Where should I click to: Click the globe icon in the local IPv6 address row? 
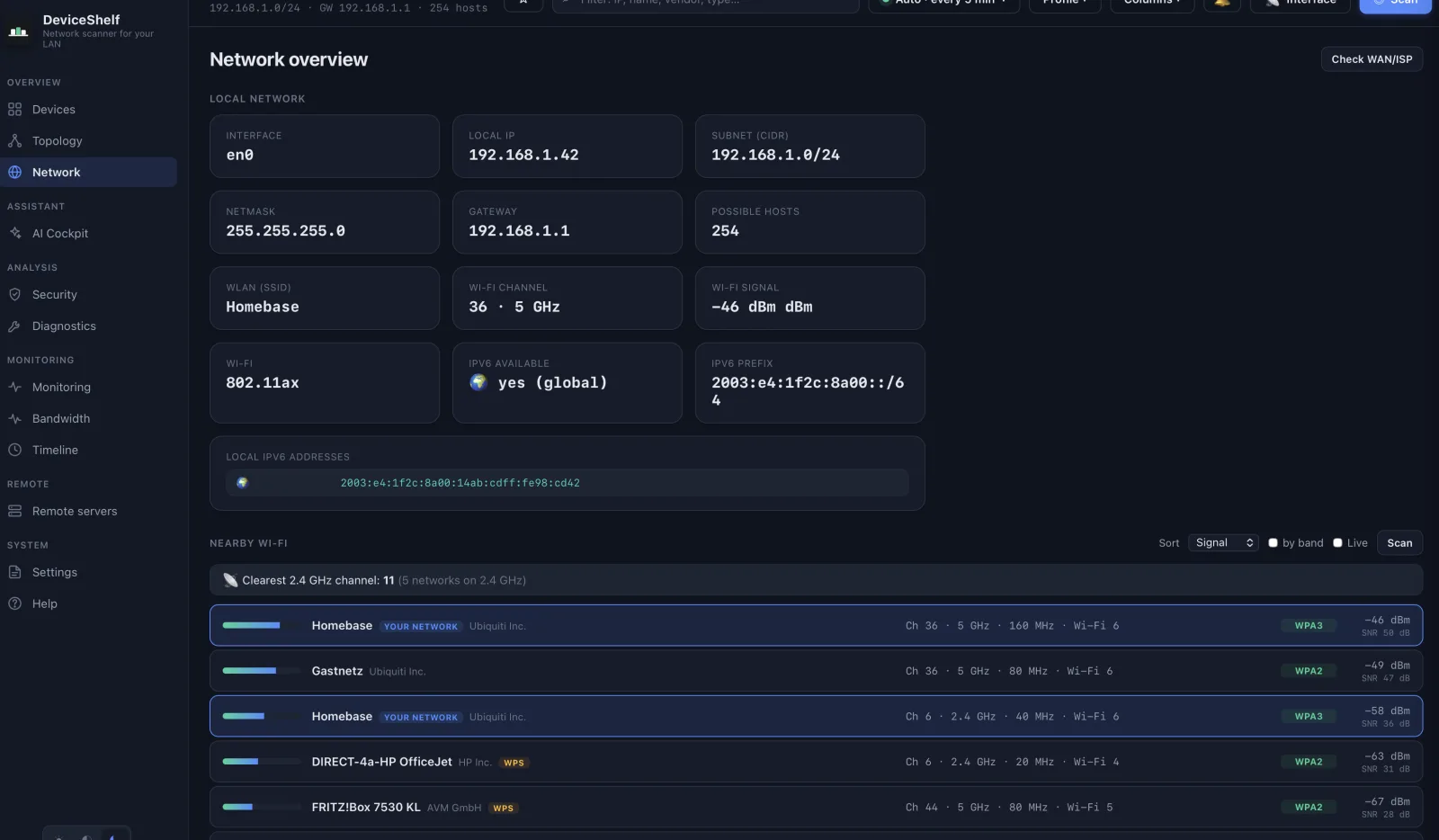point(242,483)
